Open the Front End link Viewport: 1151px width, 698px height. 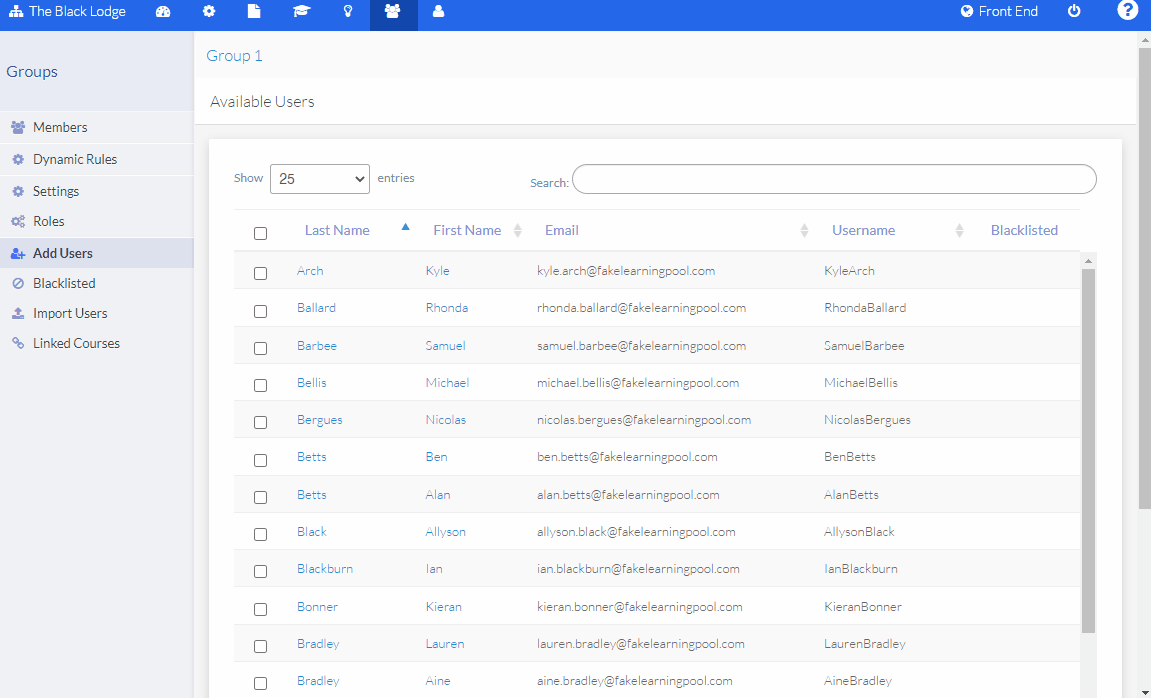[x=999, y=12]
